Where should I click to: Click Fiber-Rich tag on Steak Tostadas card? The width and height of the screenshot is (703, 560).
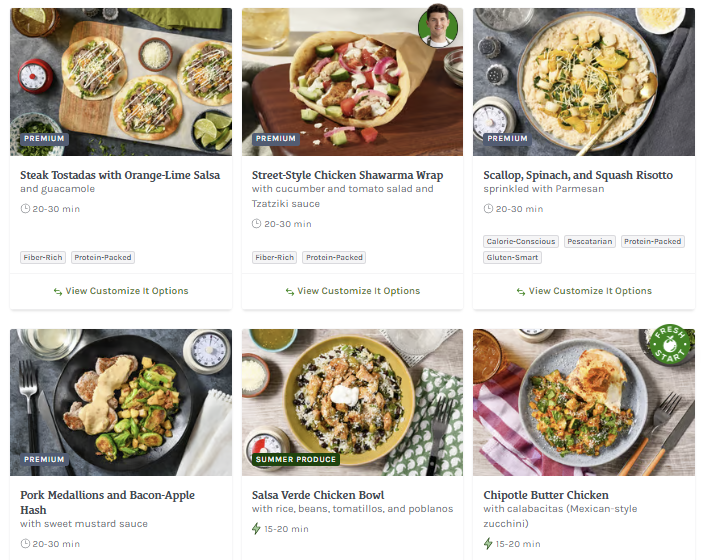[43, 257]
